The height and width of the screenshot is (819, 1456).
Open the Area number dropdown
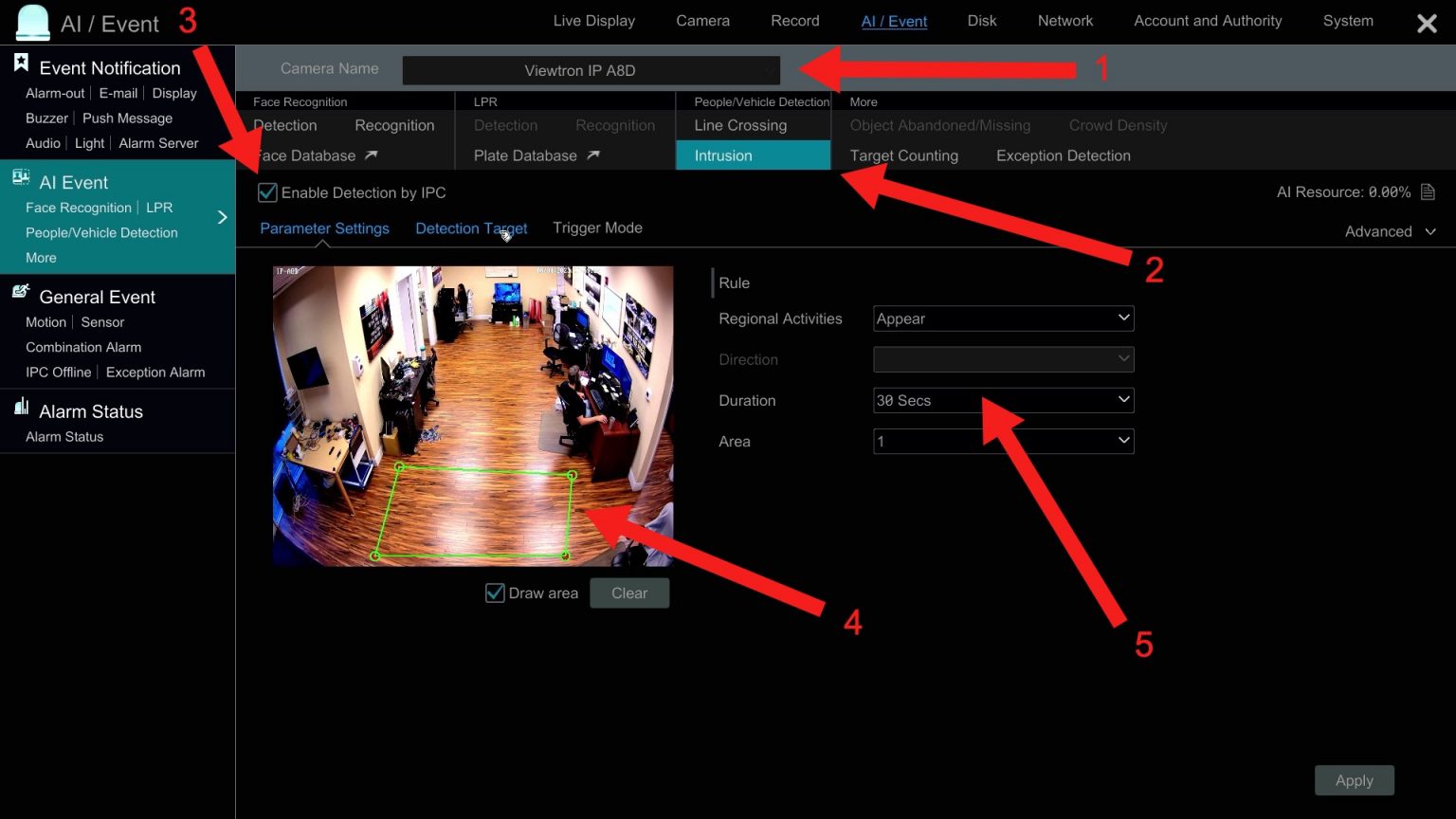pos(1003,441)
